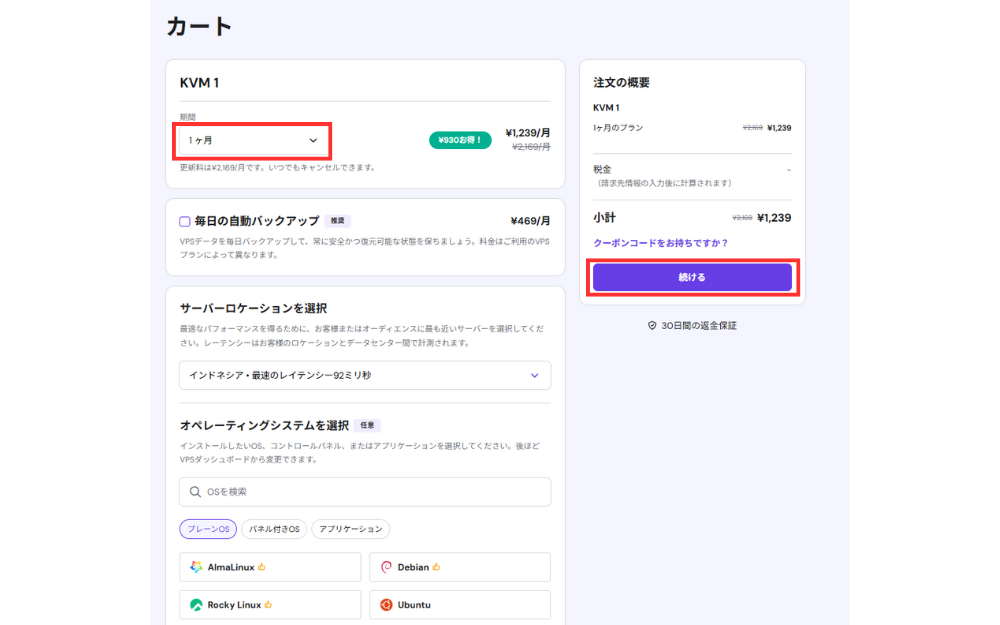Click the 続ける continue button
Viewport: 1000px width, 625px height.
click(x=692, y=277)
